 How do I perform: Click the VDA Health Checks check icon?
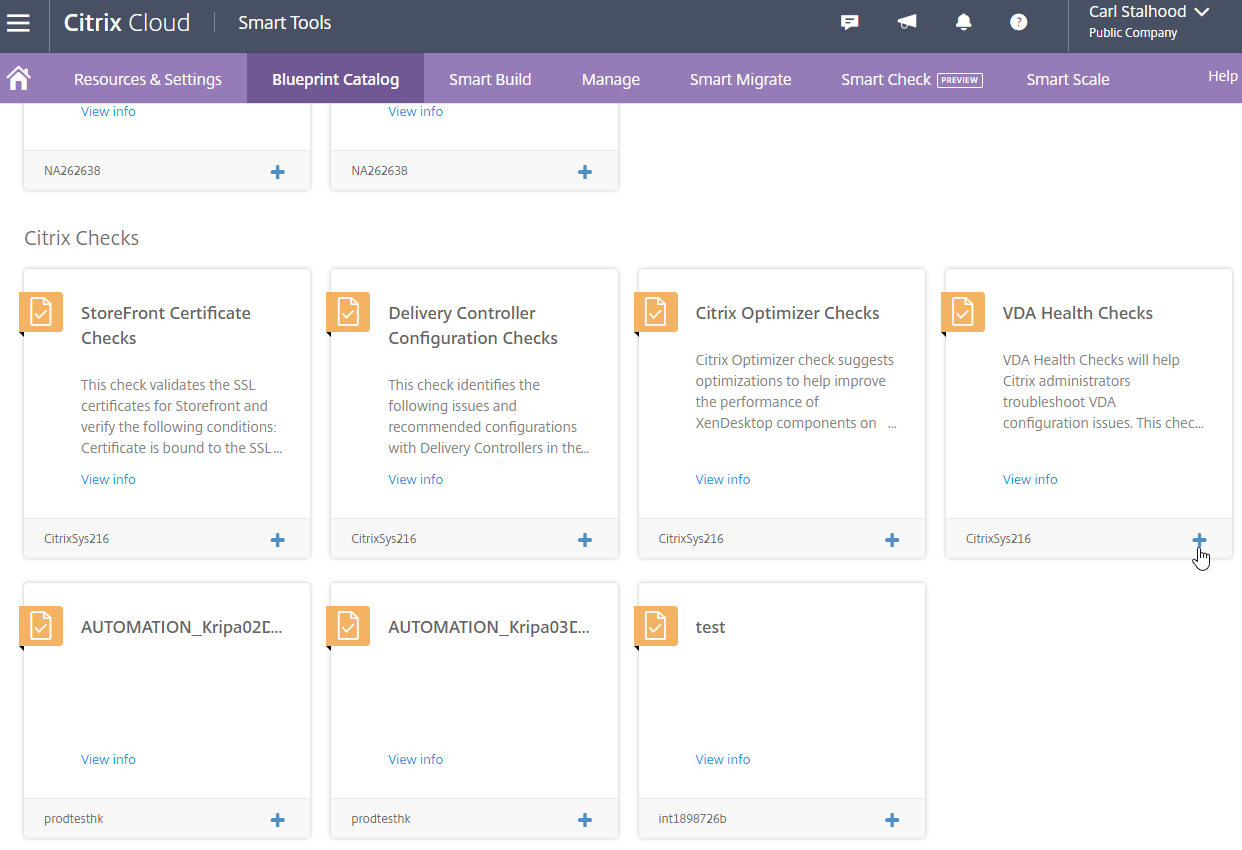[x=962, y=312]
